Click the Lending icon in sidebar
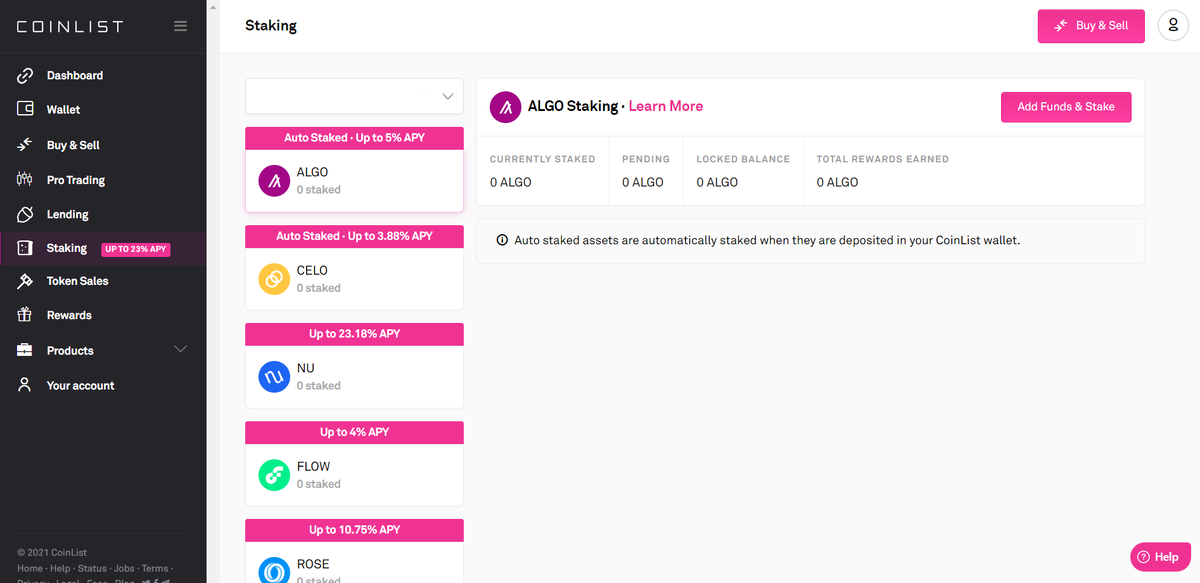This screenshot has width=1200, height=583. 25,214
